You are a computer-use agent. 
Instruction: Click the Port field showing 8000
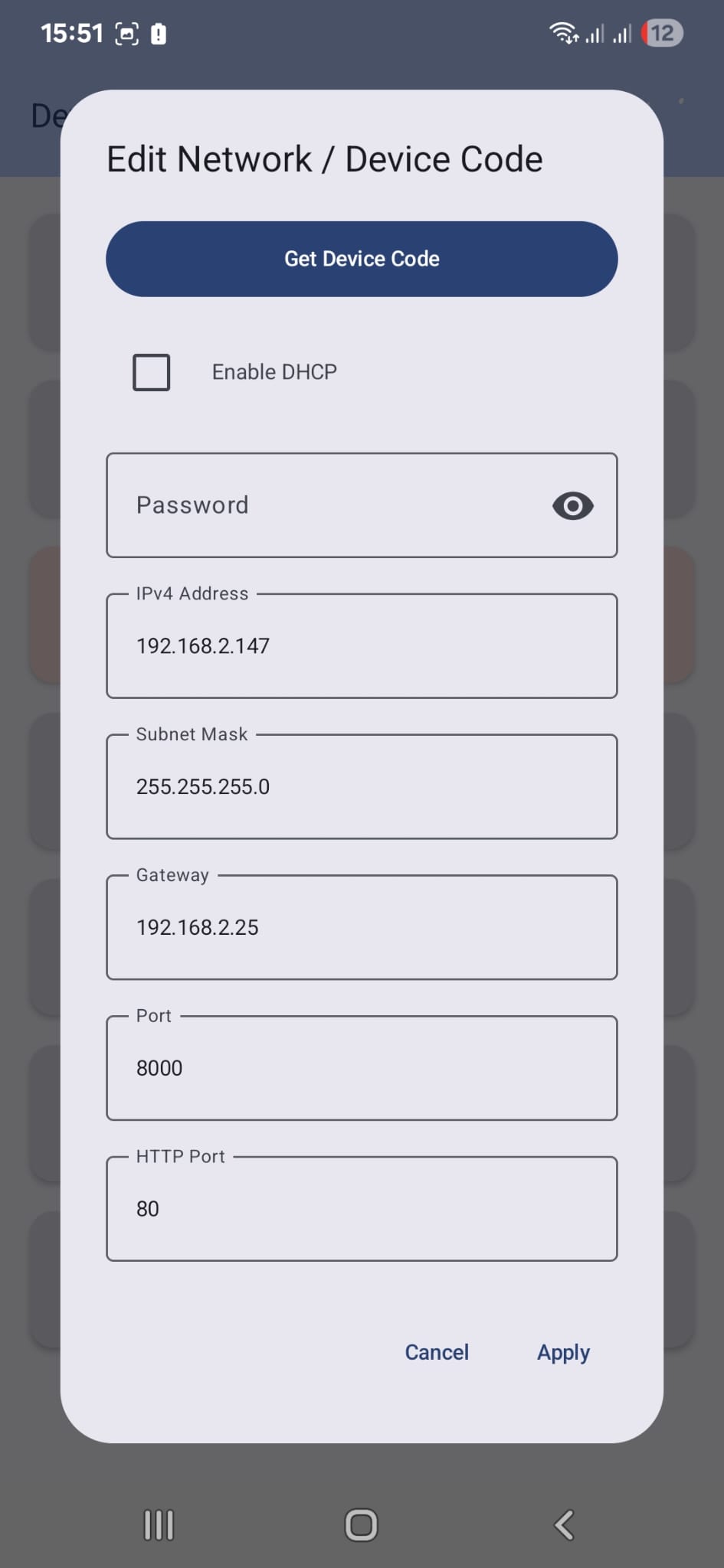362,1068
